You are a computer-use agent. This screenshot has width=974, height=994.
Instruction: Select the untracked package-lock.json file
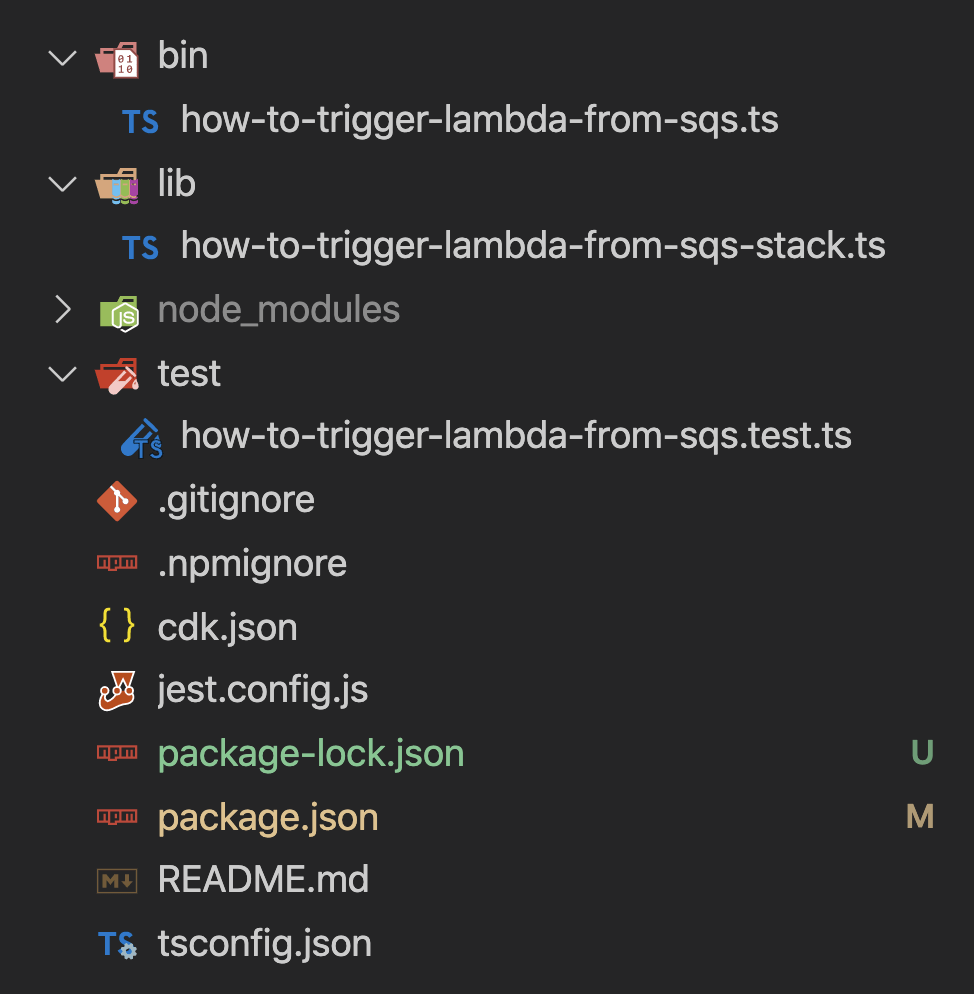coord(310,753)
